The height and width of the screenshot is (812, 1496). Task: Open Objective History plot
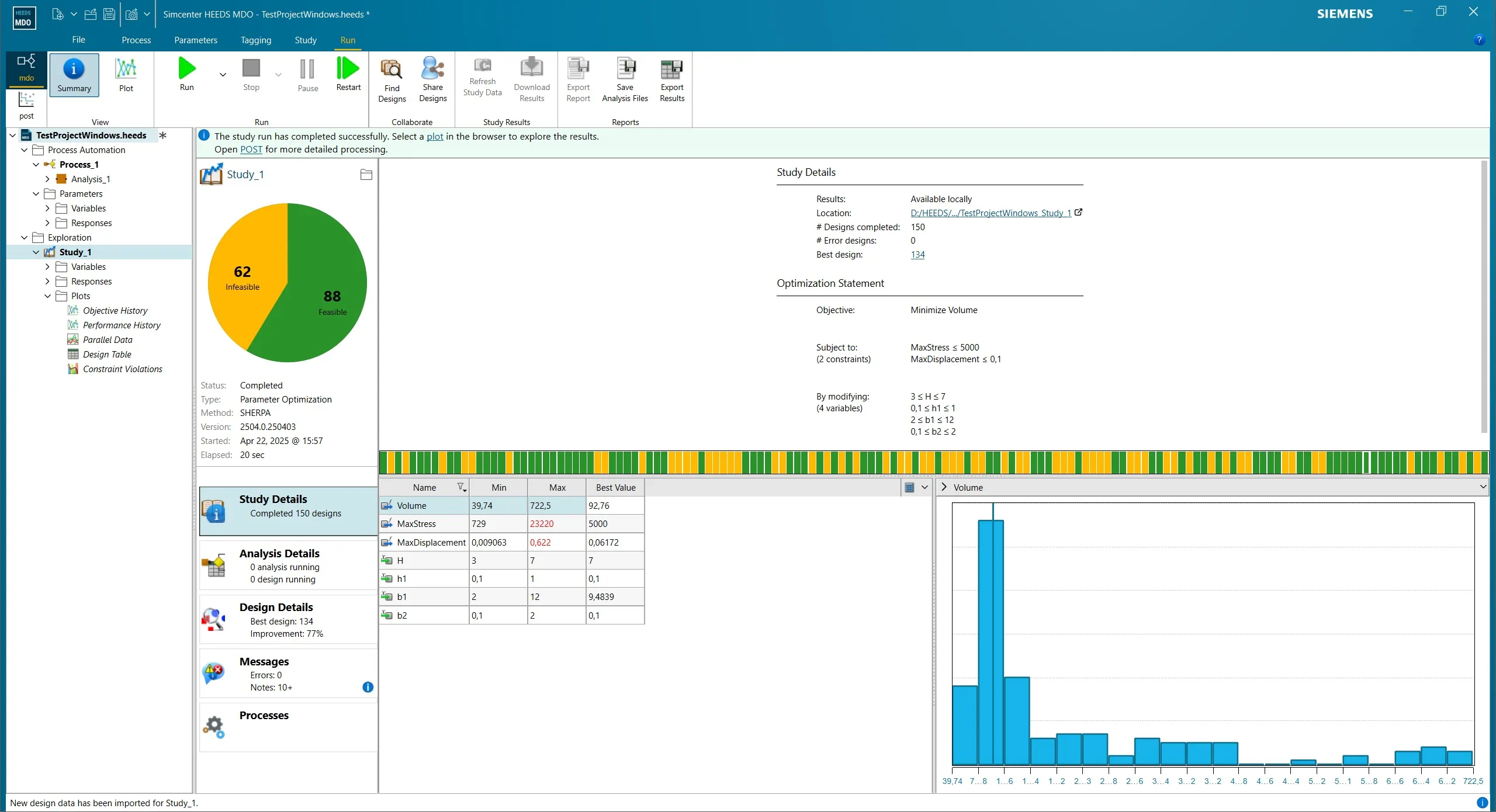coord(115,311)
